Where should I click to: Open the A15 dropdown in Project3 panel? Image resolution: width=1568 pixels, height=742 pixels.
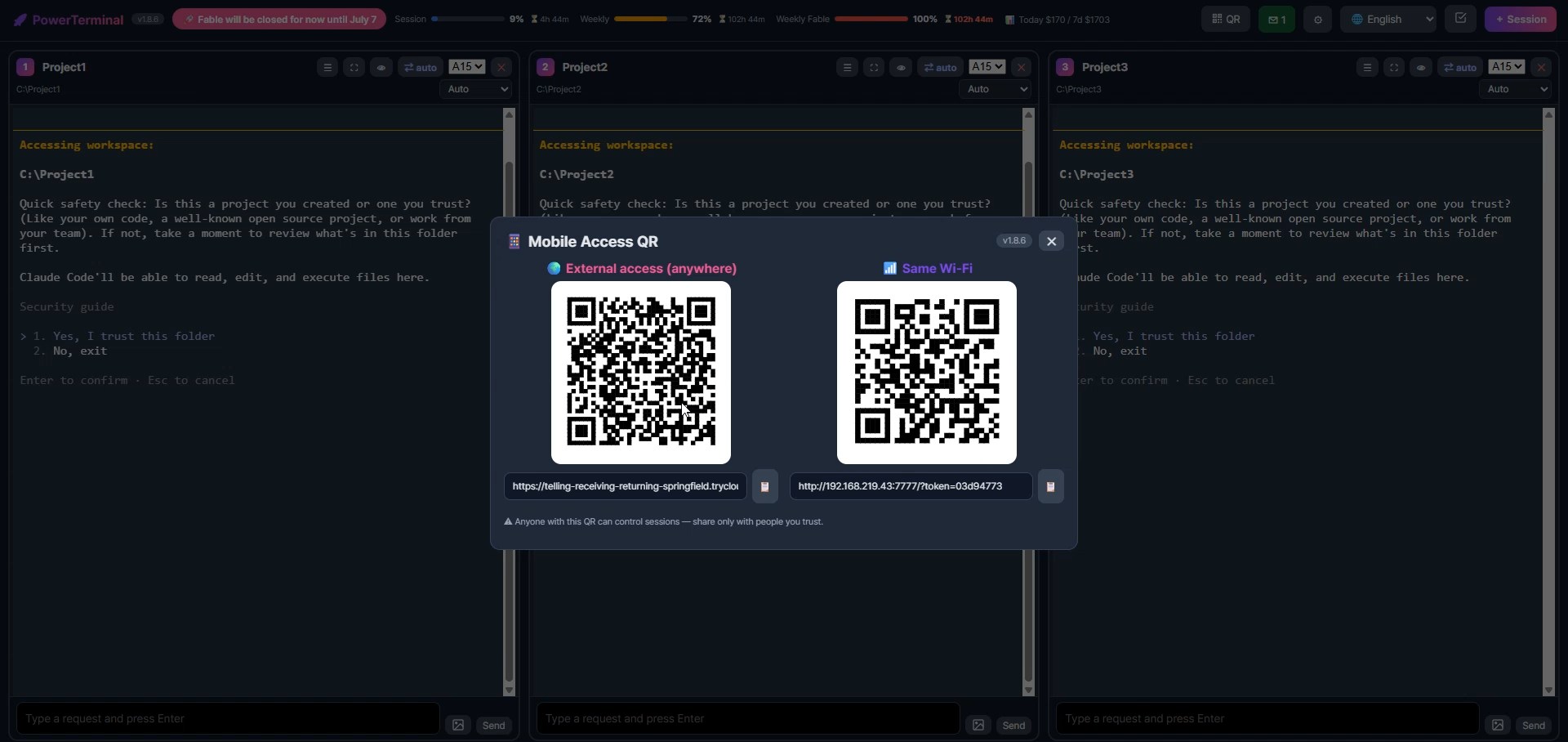[x=1507, y=67]
